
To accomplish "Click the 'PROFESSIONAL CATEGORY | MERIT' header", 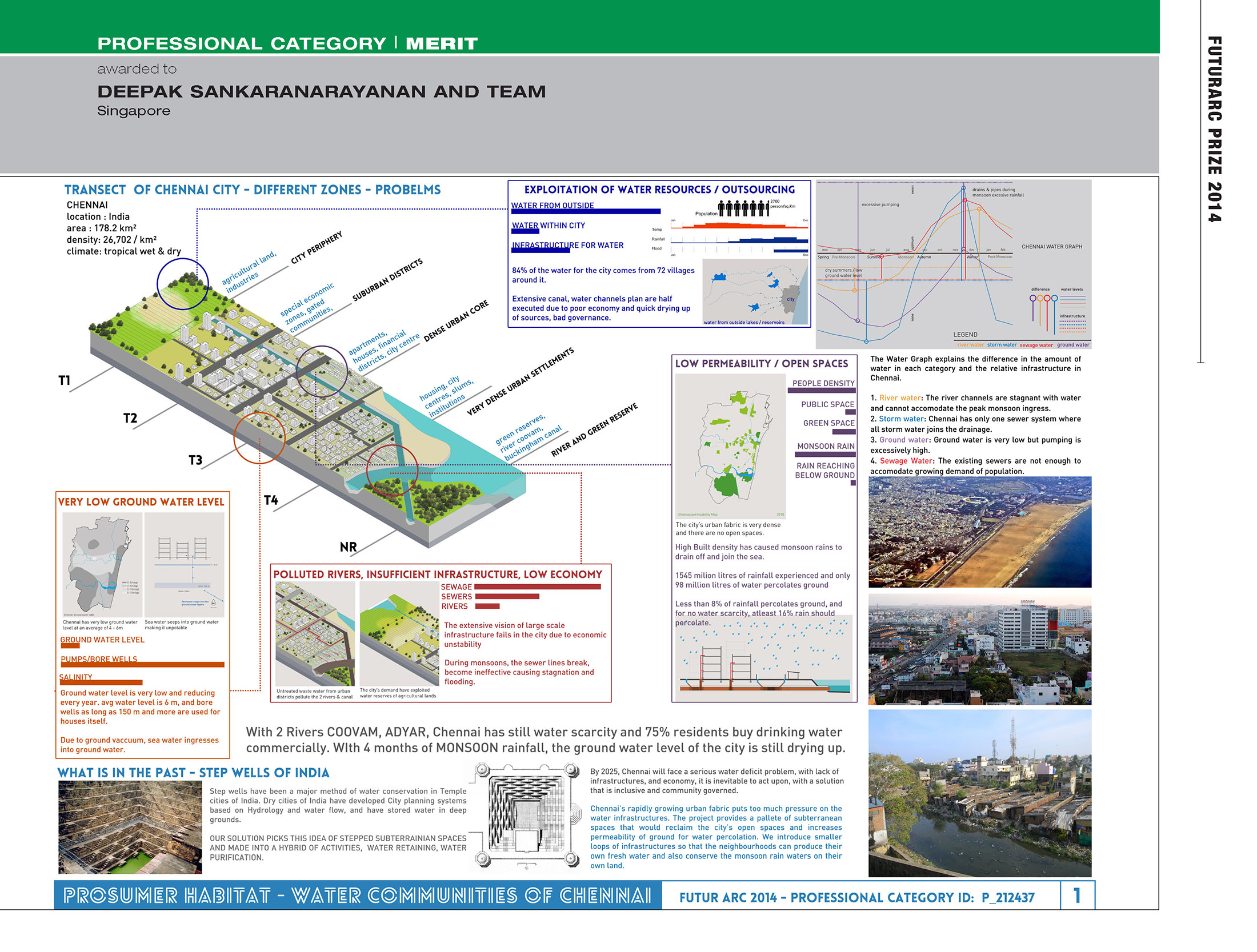I will pos(287,43).
